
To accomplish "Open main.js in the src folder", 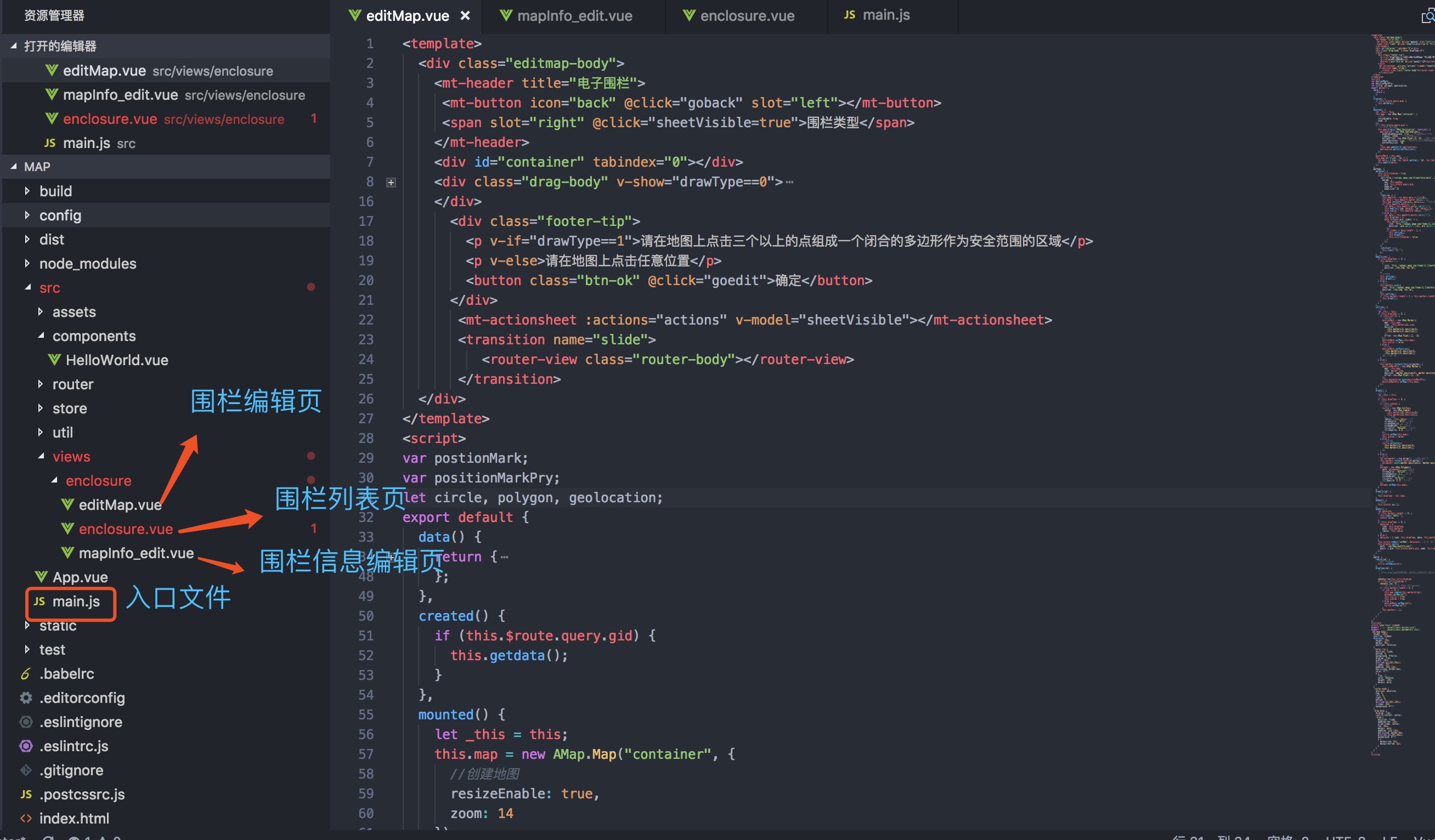I will click(76, 601).
